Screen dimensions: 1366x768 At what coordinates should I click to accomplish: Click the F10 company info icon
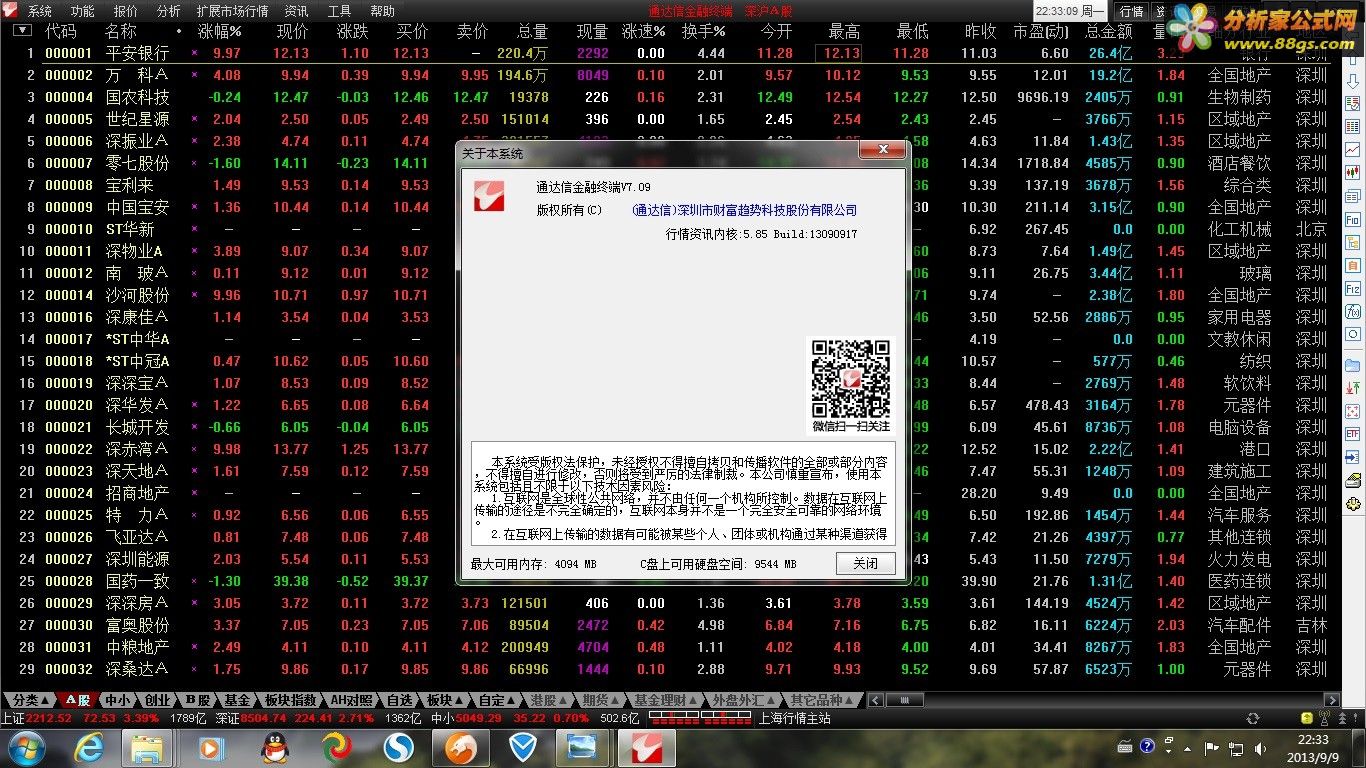point(1353,219)
